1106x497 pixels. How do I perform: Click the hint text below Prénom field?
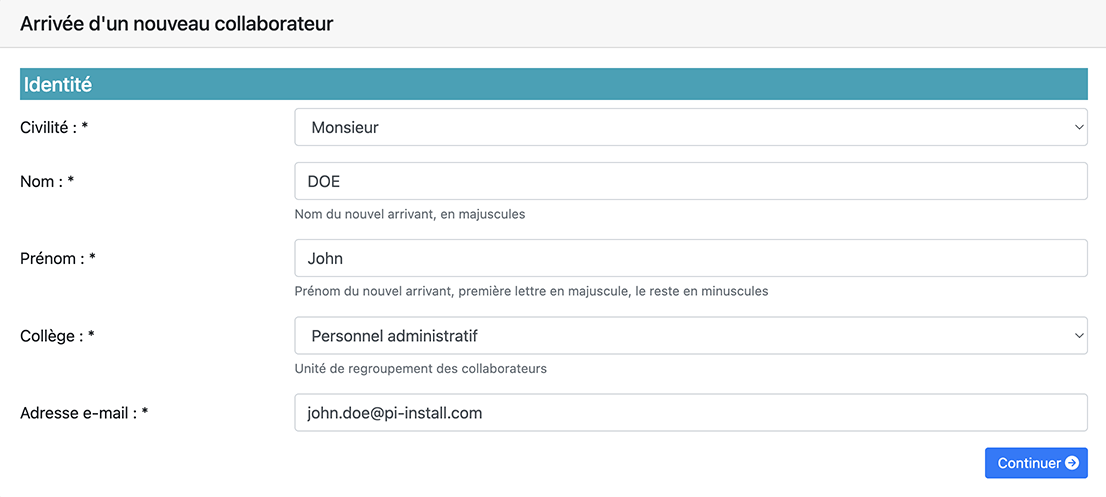point(531,291)
